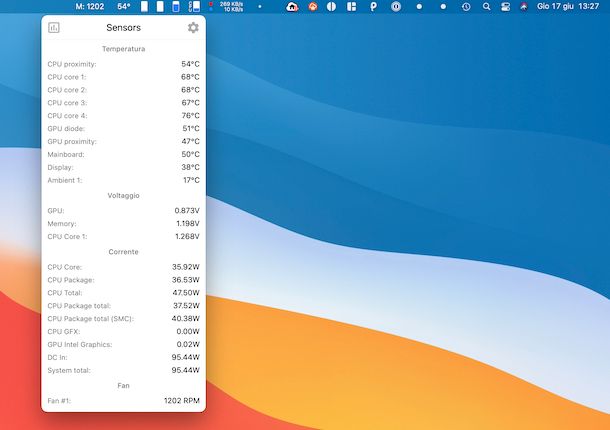Select the GPU proximity temperature row
The height and width of the screenshot is (430, 610).
(123, 141)
